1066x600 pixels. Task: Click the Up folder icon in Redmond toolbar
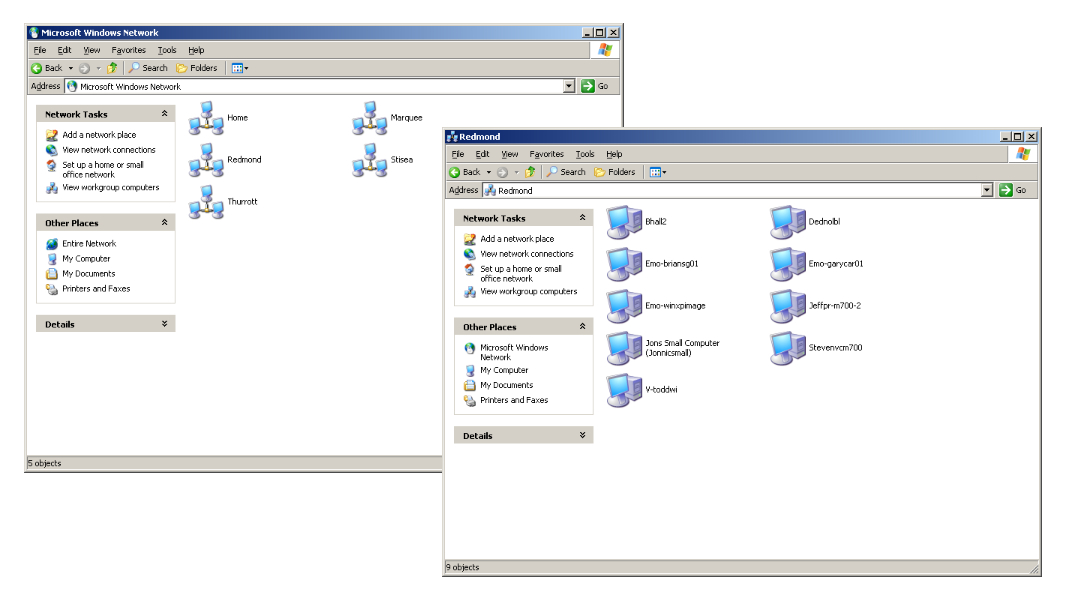click(531, 172)
